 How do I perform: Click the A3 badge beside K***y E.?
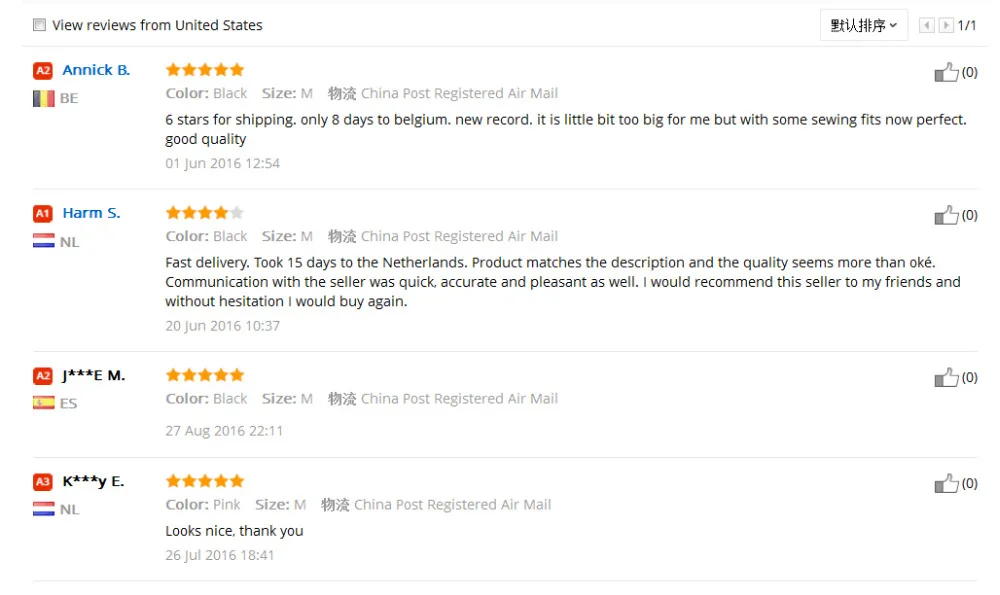[43, 482]
